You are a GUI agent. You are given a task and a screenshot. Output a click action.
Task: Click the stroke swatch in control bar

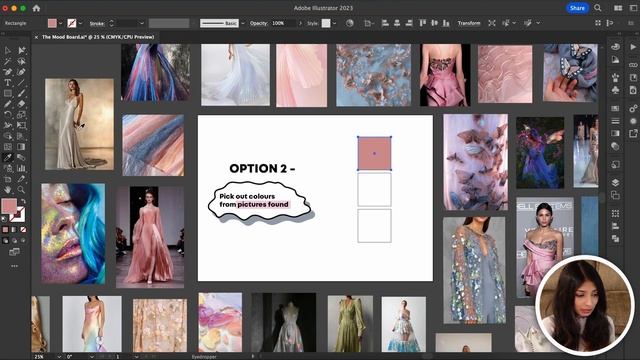[x=72, y=23]
